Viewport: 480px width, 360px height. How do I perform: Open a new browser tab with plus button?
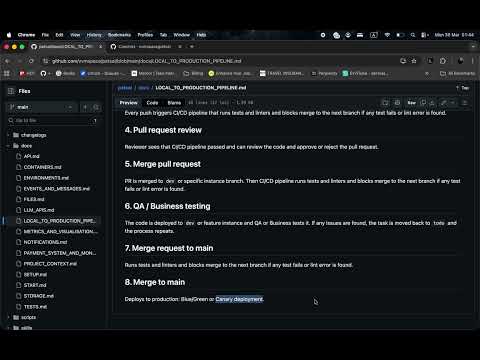(x=192, y=47)
